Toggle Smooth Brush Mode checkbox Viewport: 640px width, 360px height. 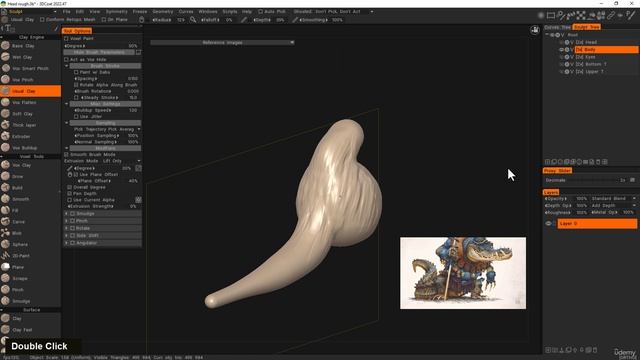pos(67,155)
